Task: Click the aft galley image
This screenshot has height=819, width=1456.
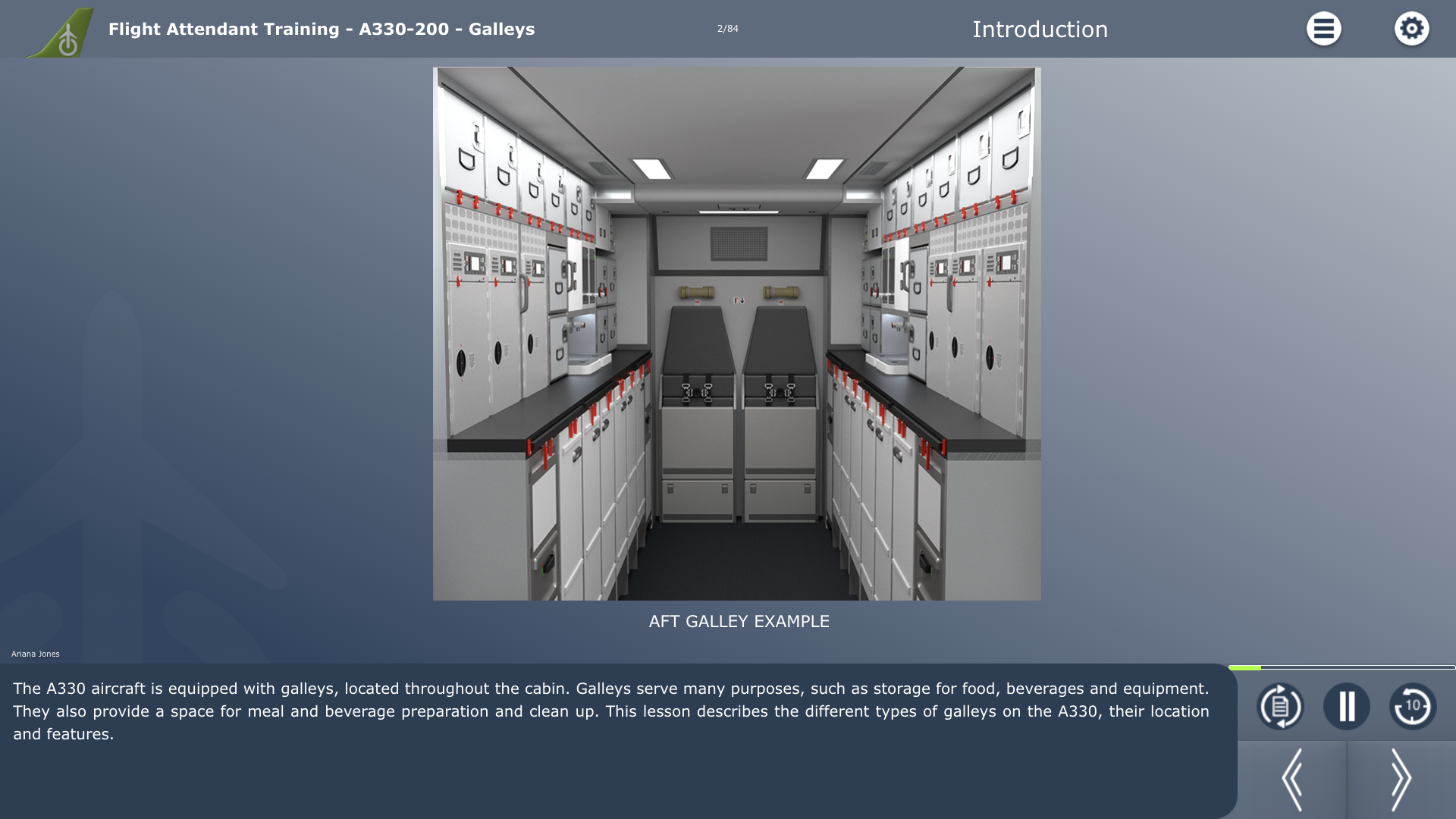Action: coord(736,334)
